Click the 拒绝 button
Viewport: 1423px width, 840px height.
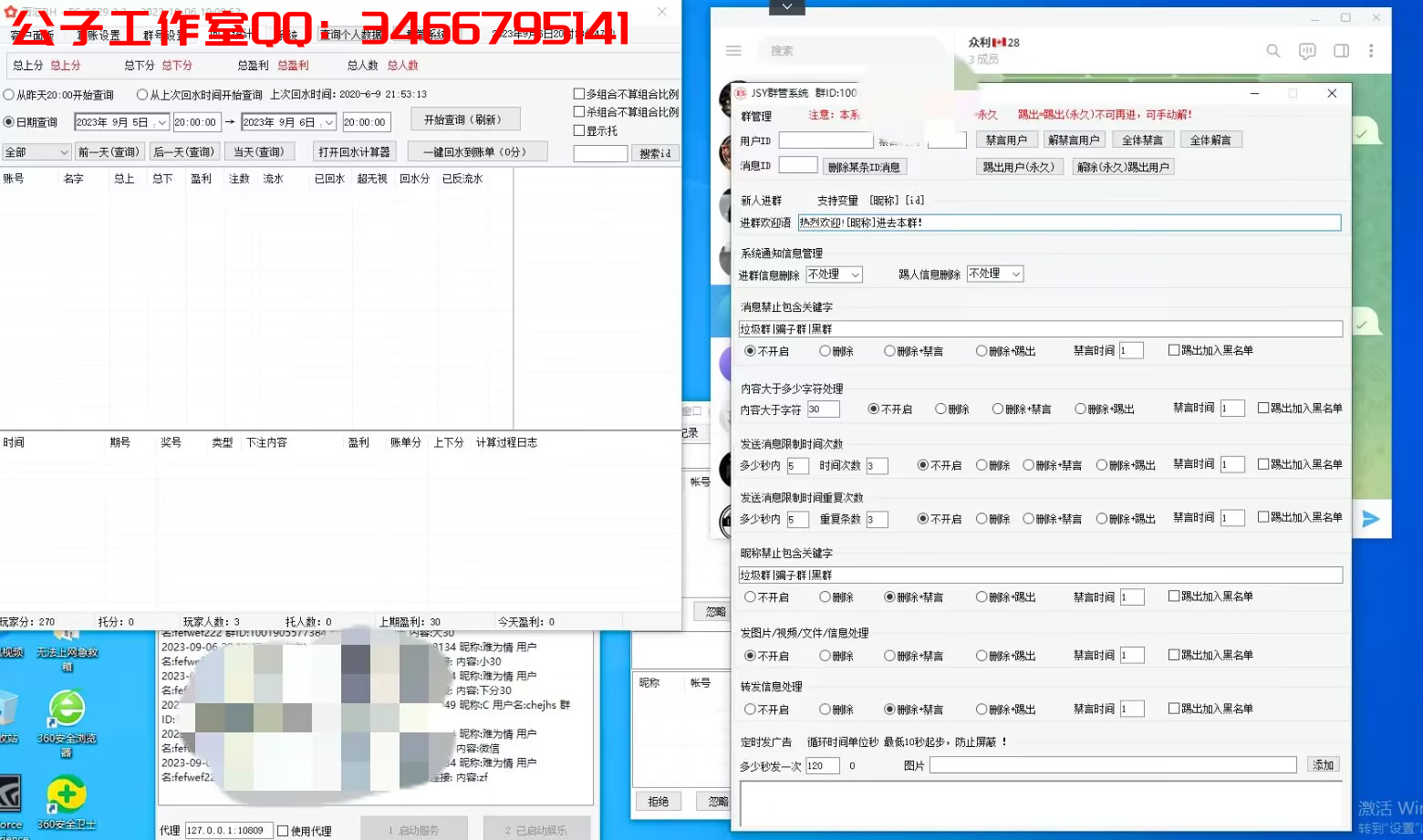point(658,802)
